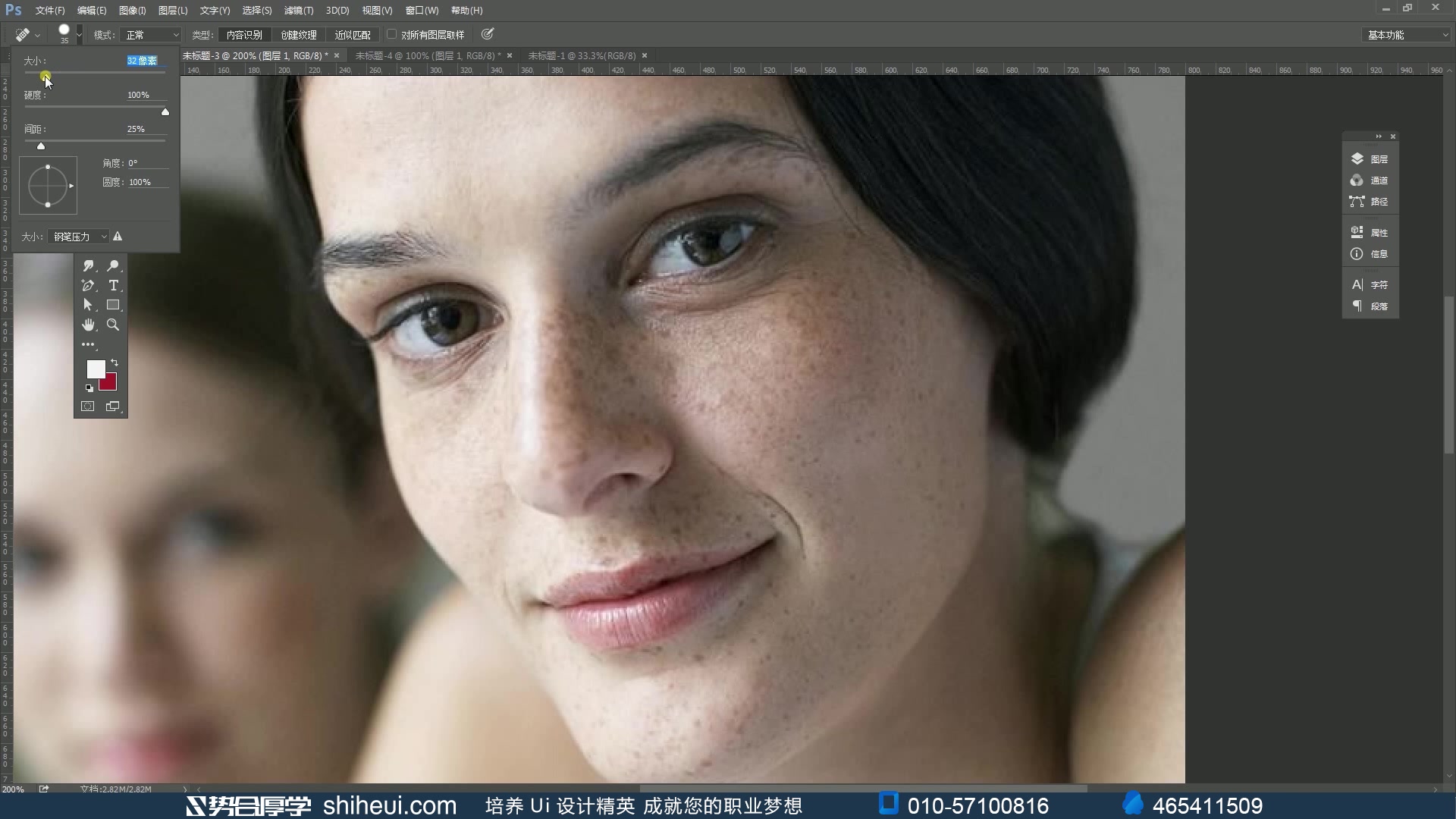
Task: Open the View (视图) menu
Action: tap(377, 11)
